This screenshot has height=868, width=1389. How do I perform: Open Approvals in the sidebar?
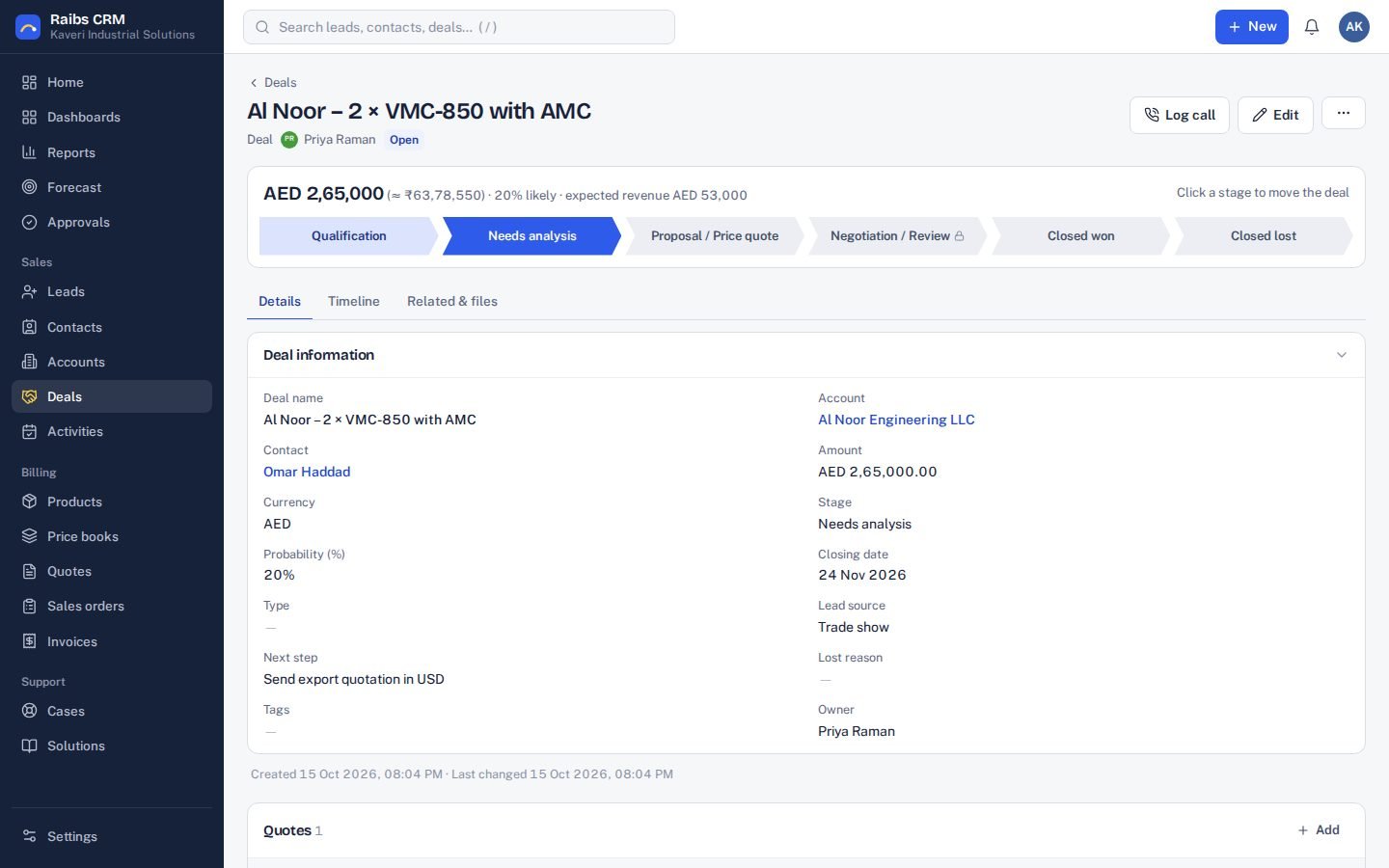[x=112, y=222]
